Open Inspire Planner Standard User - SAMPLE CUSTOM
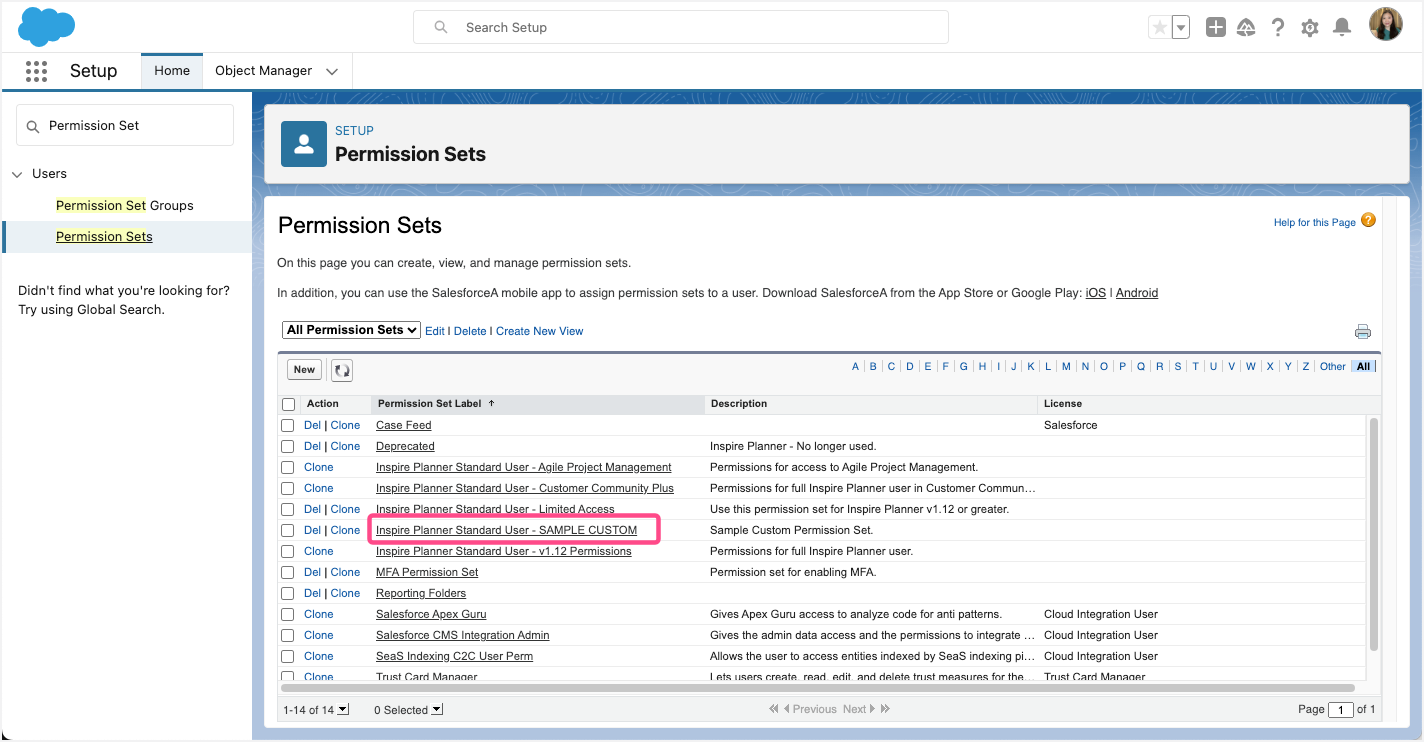Image resolution: width=1424 pixels, height=742 pixels. tap(506, 530)
